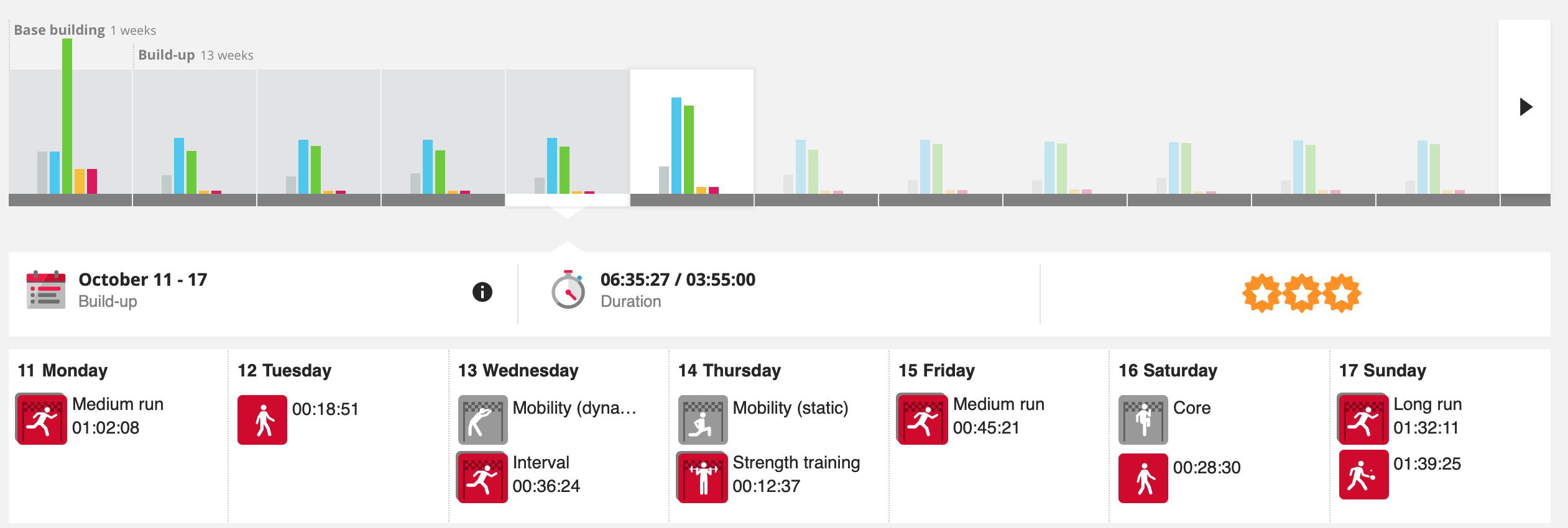Select Sunday's Long run icon
The height and width of the screenshot is (528, 1568).
coord(1363,419)
